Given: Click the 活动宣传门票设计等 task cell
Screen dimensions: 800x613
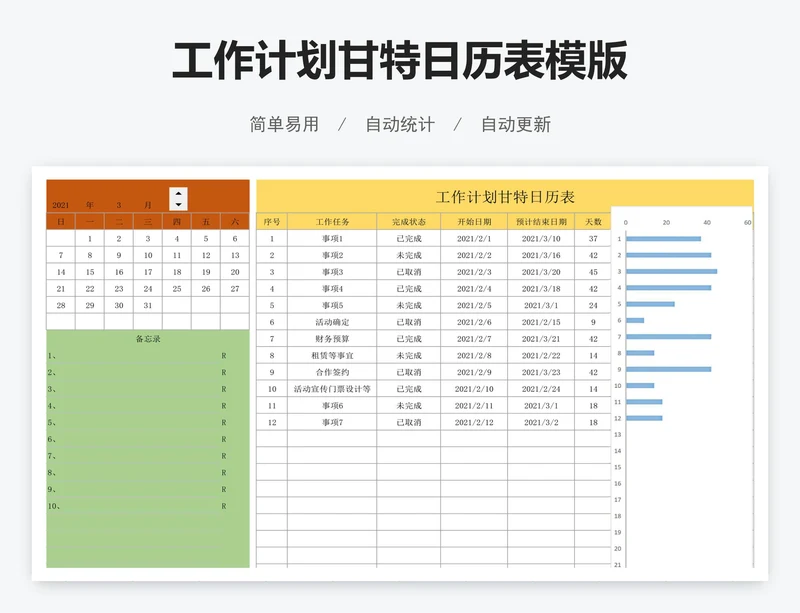Looking at the screenshot, I should click(332, 389).
